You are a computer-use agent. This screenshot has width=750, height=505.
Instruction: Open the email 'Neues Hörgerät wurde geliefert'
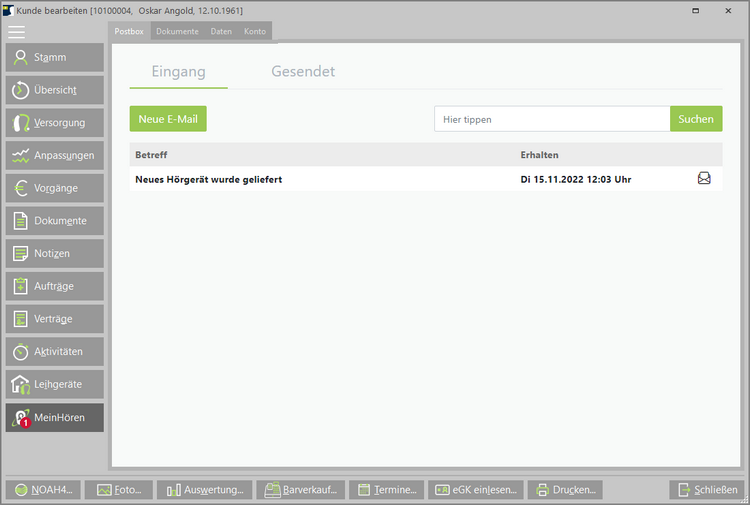pyautogui.click(x=209, y=180)
